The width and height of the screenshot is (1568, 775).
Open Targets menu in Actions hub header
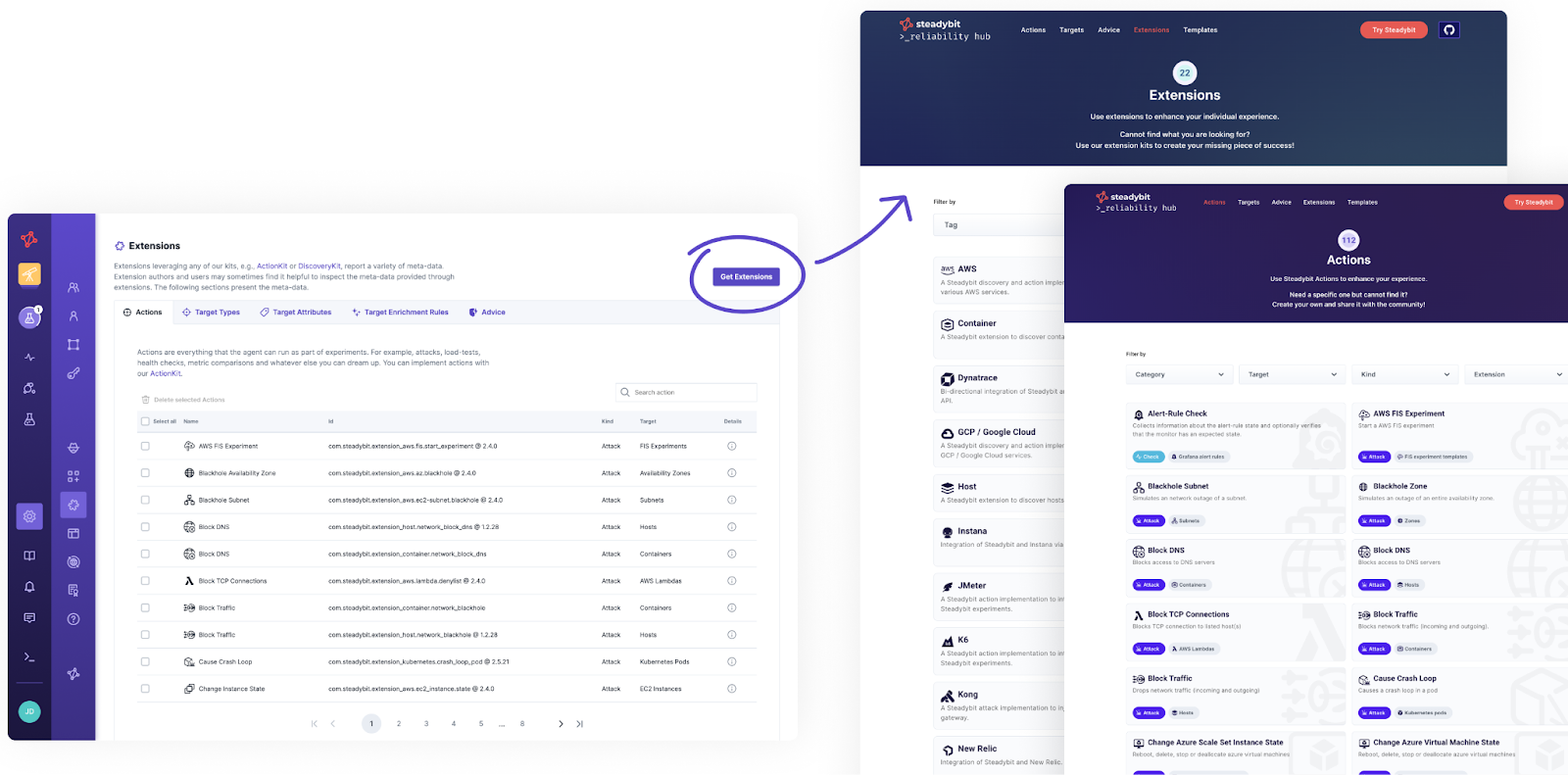(x=1249, y=203)
